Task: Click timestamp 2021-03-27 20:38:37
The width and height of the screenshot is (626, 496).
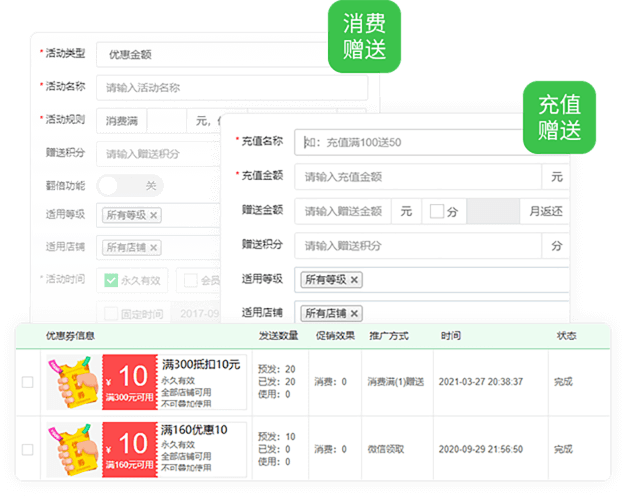Action: tap(481, 382)
